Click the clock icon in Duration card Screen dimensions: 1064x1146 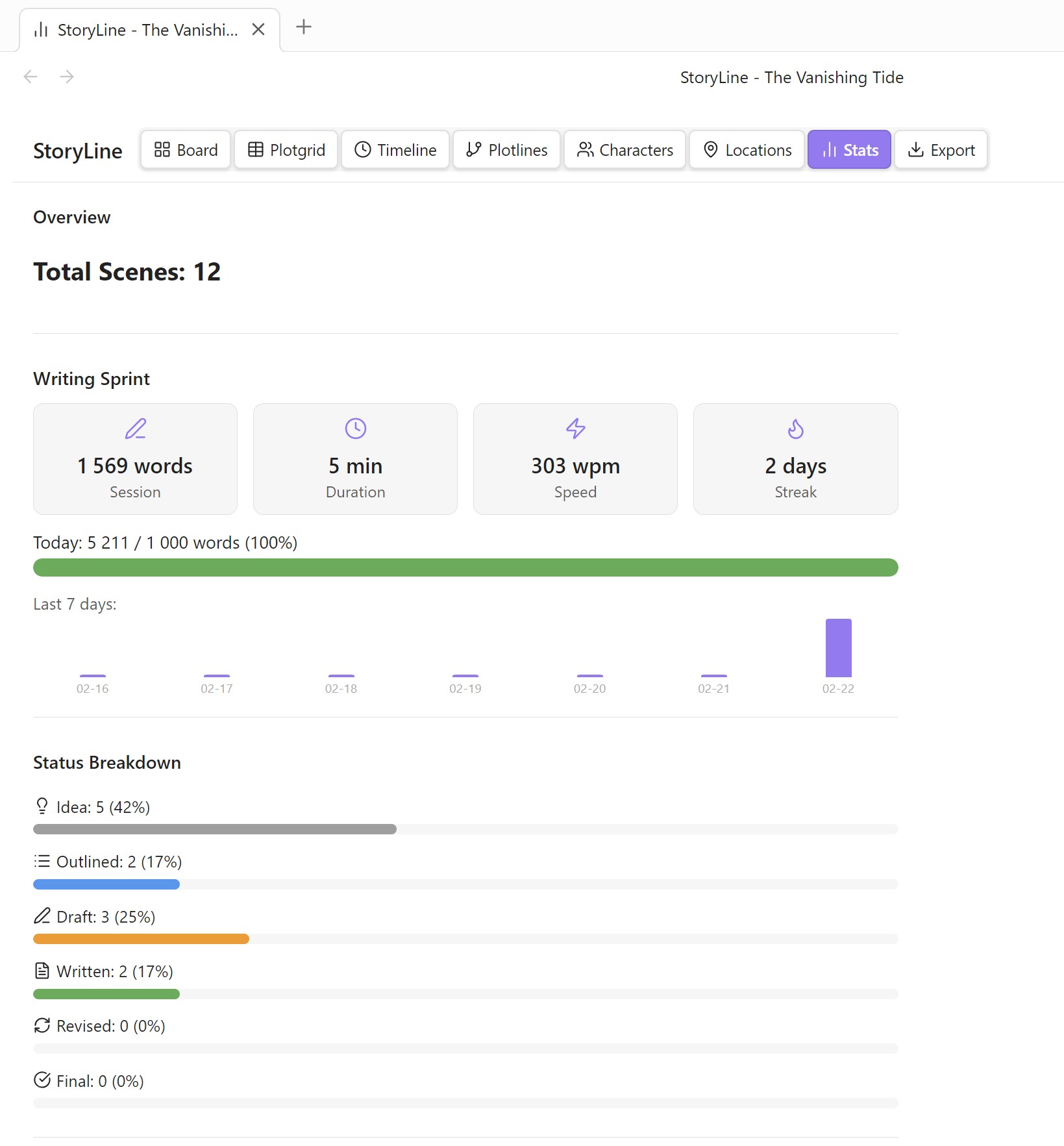click(x=355, y=429)
